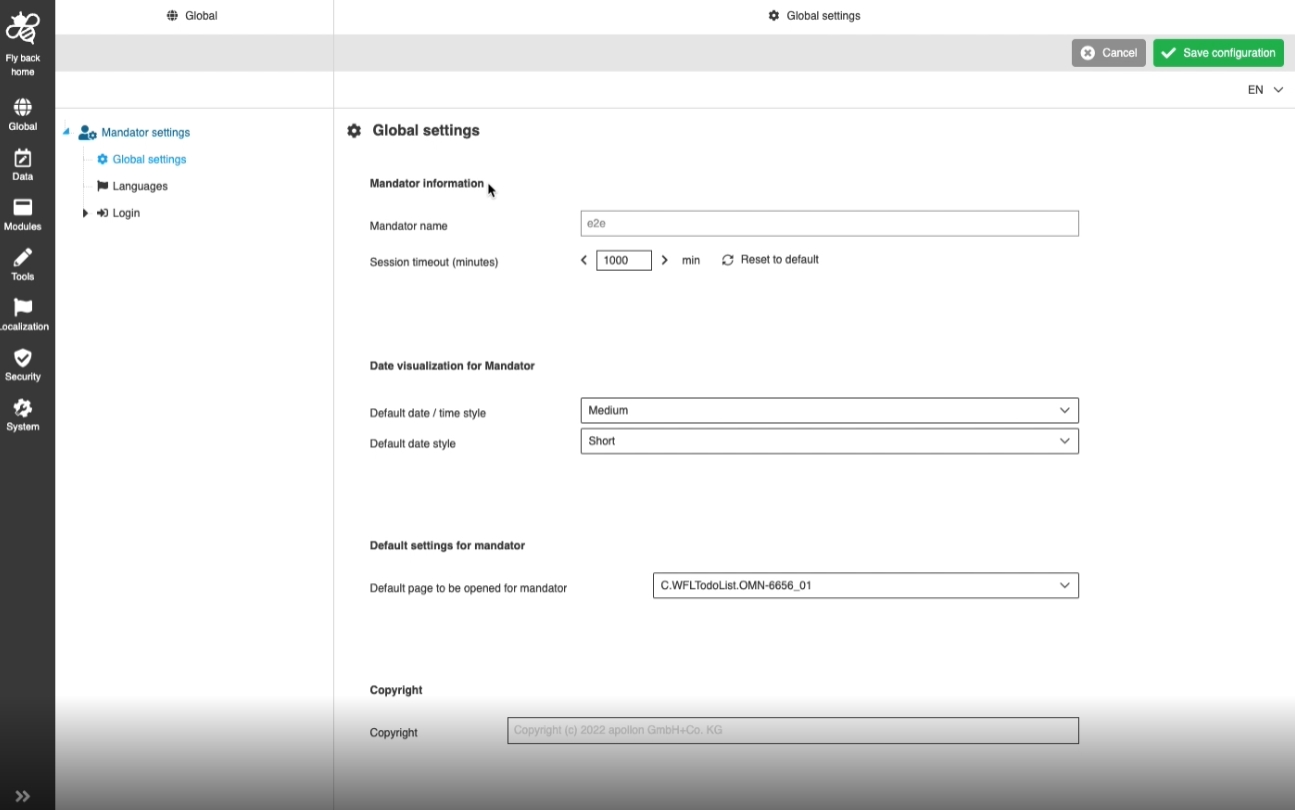Open the System gear icon in sidebar
Screen dimensions: 1295x810
pos(22,408)
